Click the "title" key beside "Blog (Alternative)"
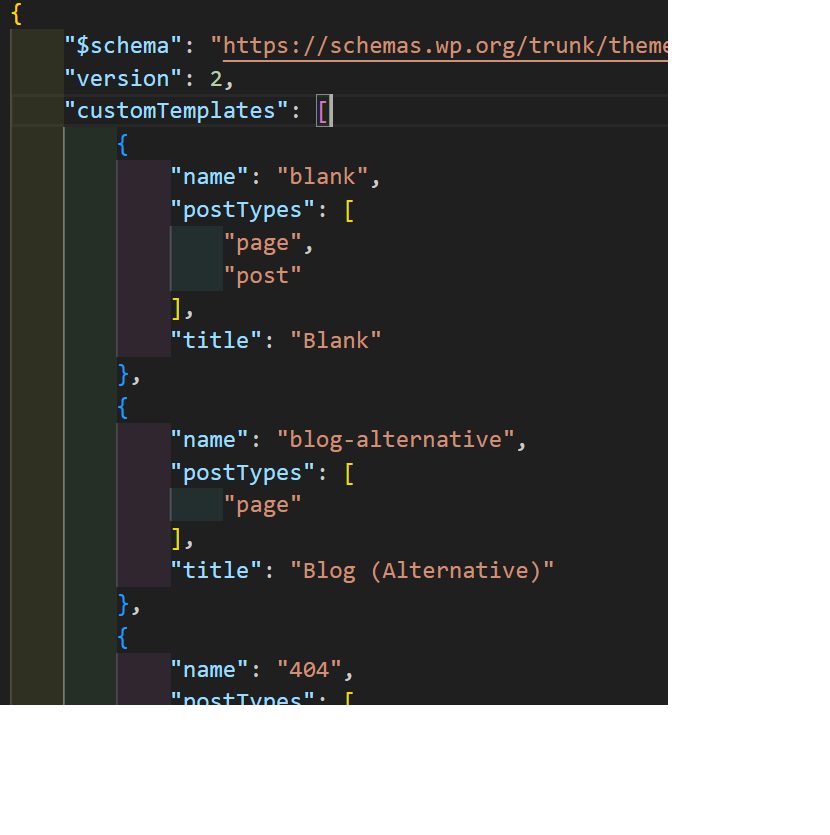The height and width of the screenshot is (835, 830). coord(216,570)
